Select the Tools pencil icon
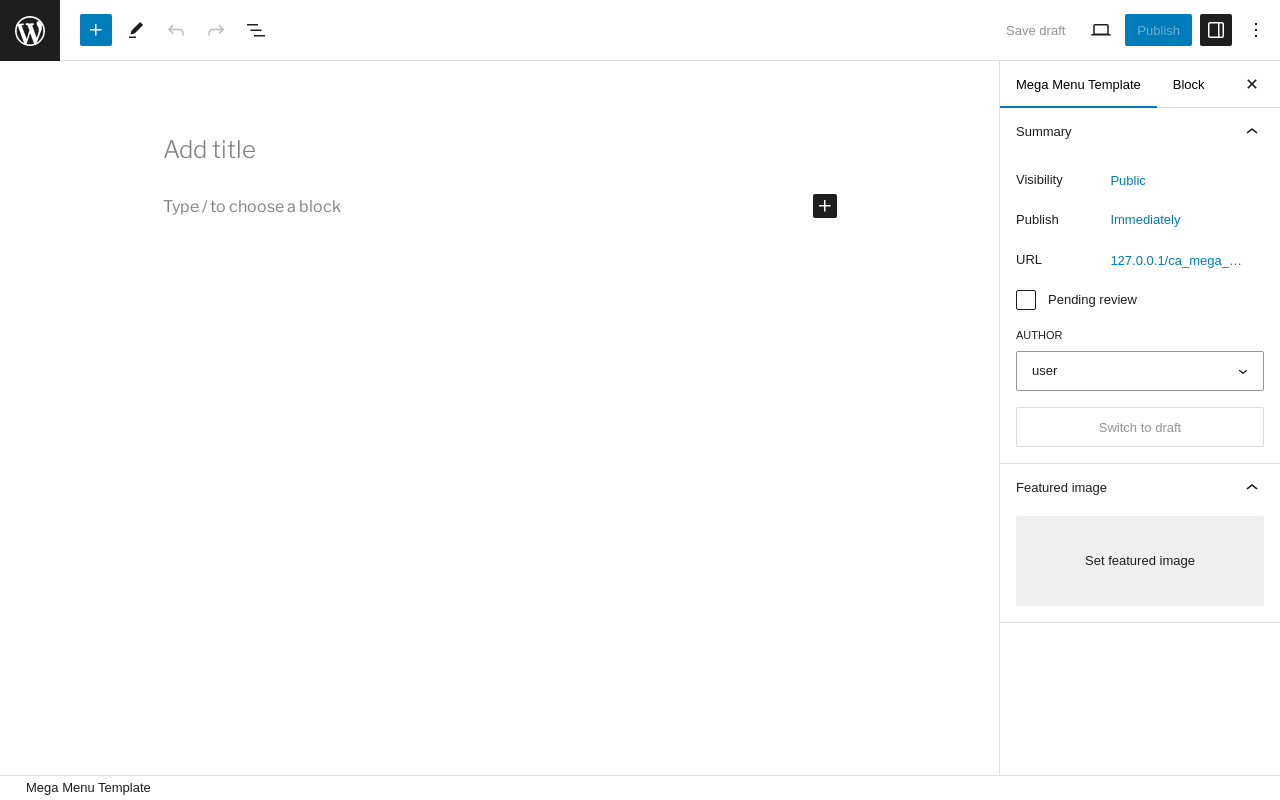This screenshot has height=800, width=1280. click(x=136, y=30)
